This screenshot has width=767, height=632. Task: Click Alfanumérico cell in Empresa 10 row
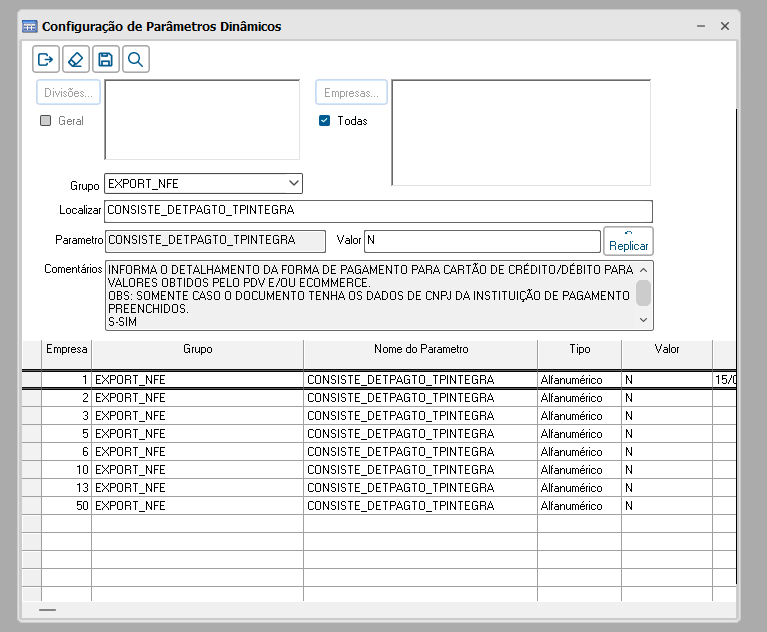[x=580, y=470]
